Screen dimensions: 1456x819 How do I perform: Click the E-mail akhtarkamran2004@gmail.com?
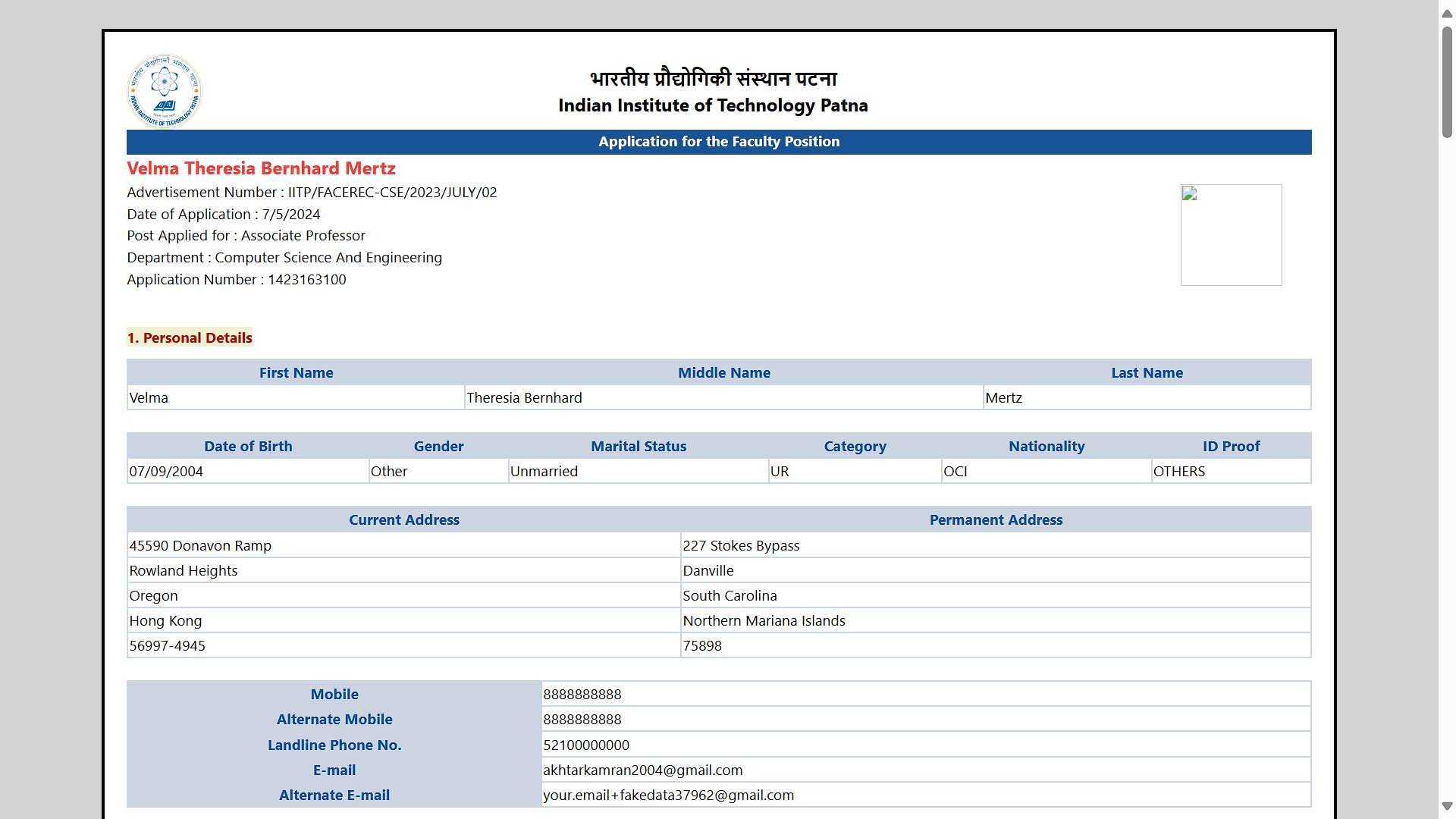(x=642, y=770)
